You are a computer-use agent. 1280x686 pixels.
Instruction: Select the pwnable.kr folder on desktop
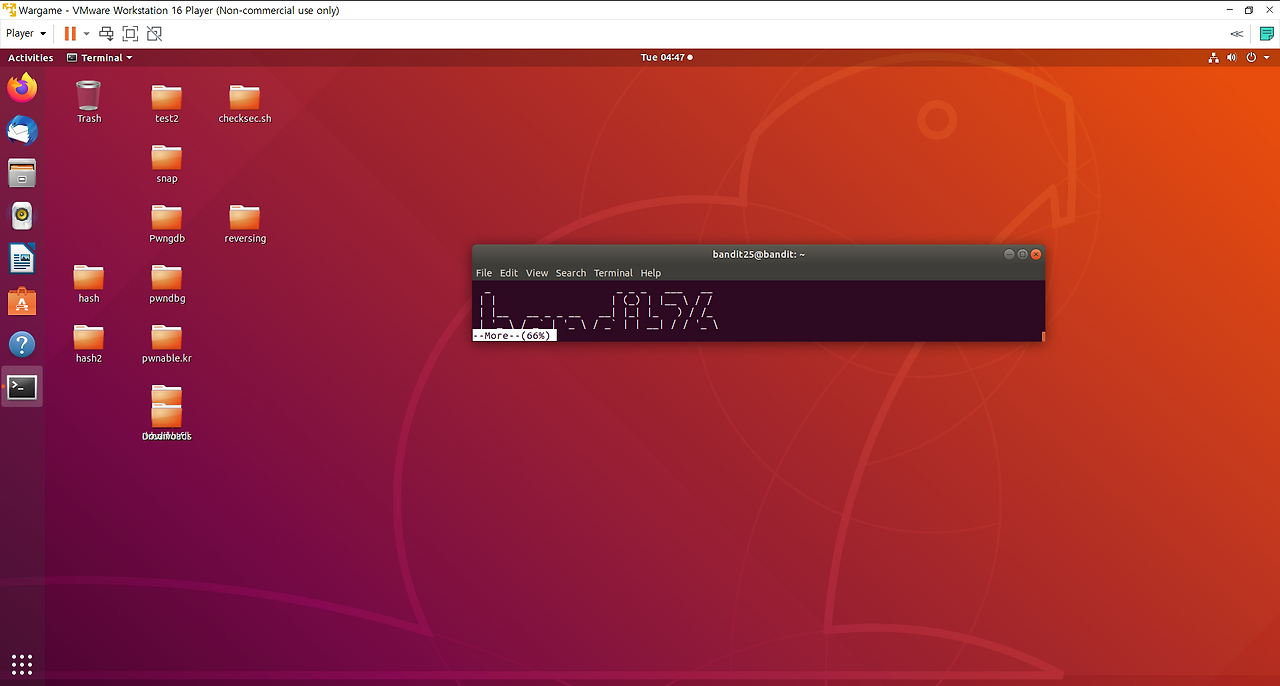(167, 343)
